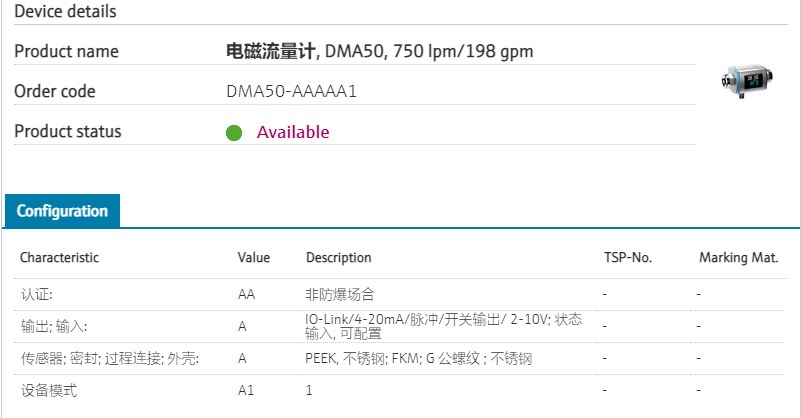Click the 非防爆场合 description
The width and height of the screenshot is (801, 418).
(x=339, y=295)
